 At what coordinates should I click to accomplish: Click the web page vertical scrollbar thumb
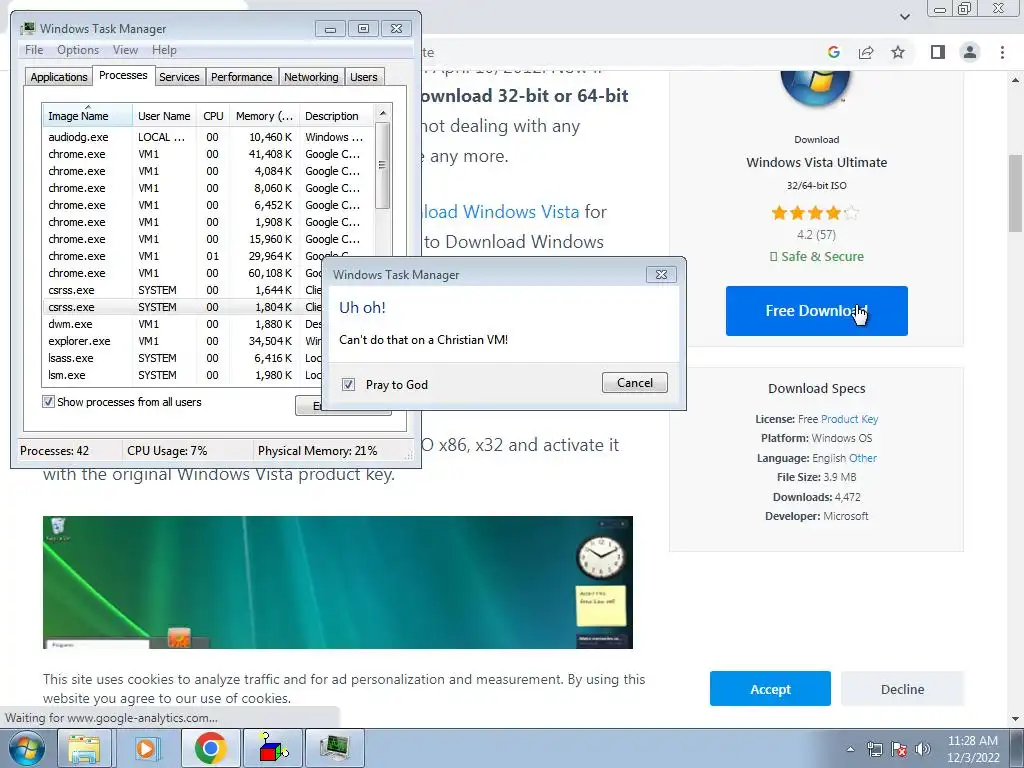pos(1015,193)
